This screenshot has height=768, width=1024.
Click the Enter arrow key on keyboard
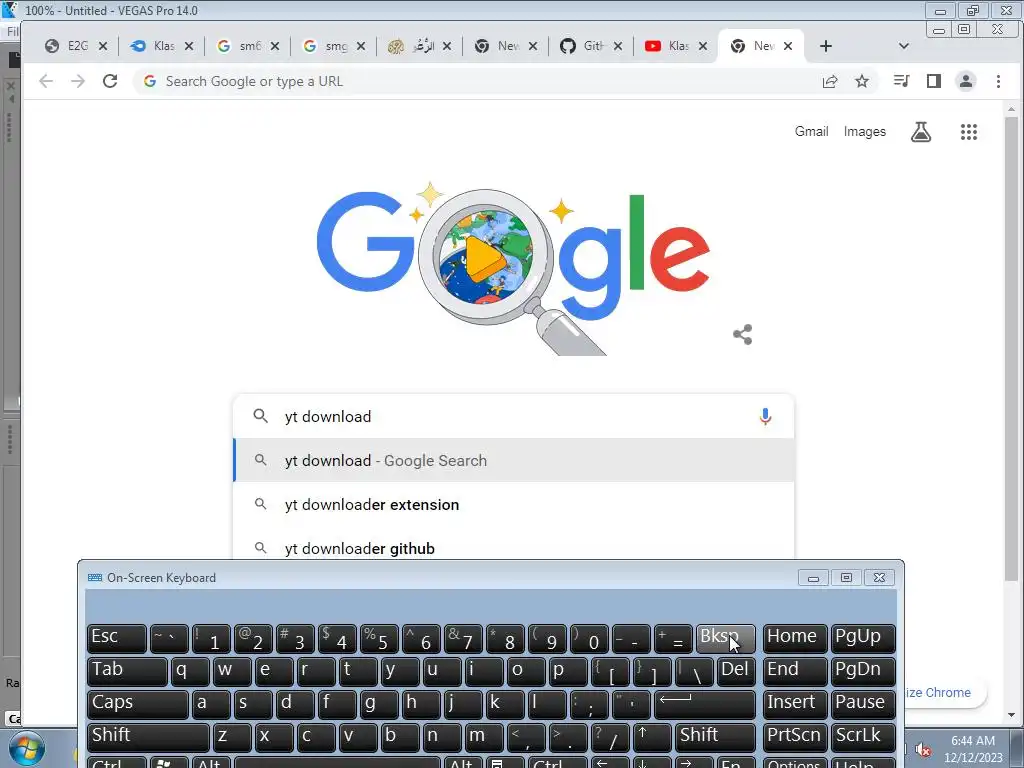[705, 704]
